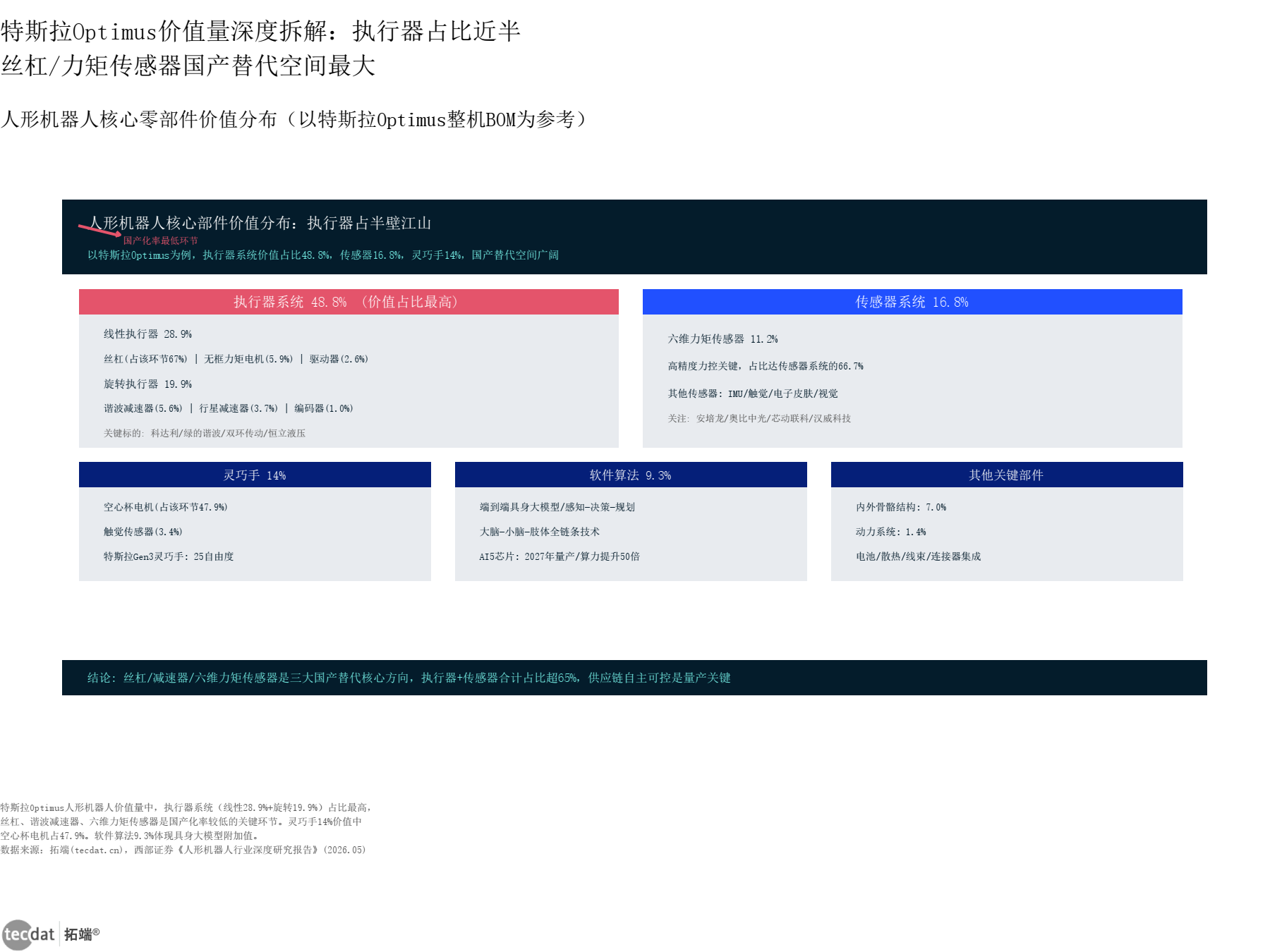Select the 执行器系统 48.8% header bar
This screenshot has height=952, width=1270.
pyautogui.click(x=349, y=302)
